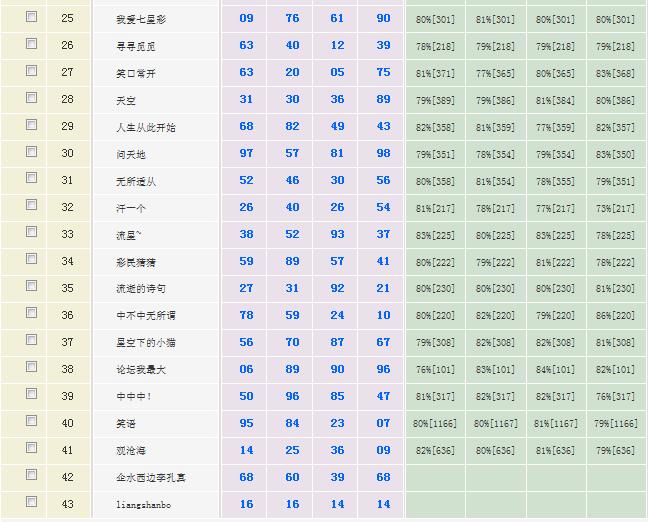This screenshot has width=648, height=522.
Task: Click number 97 in row 30
Action: [246, 154]
